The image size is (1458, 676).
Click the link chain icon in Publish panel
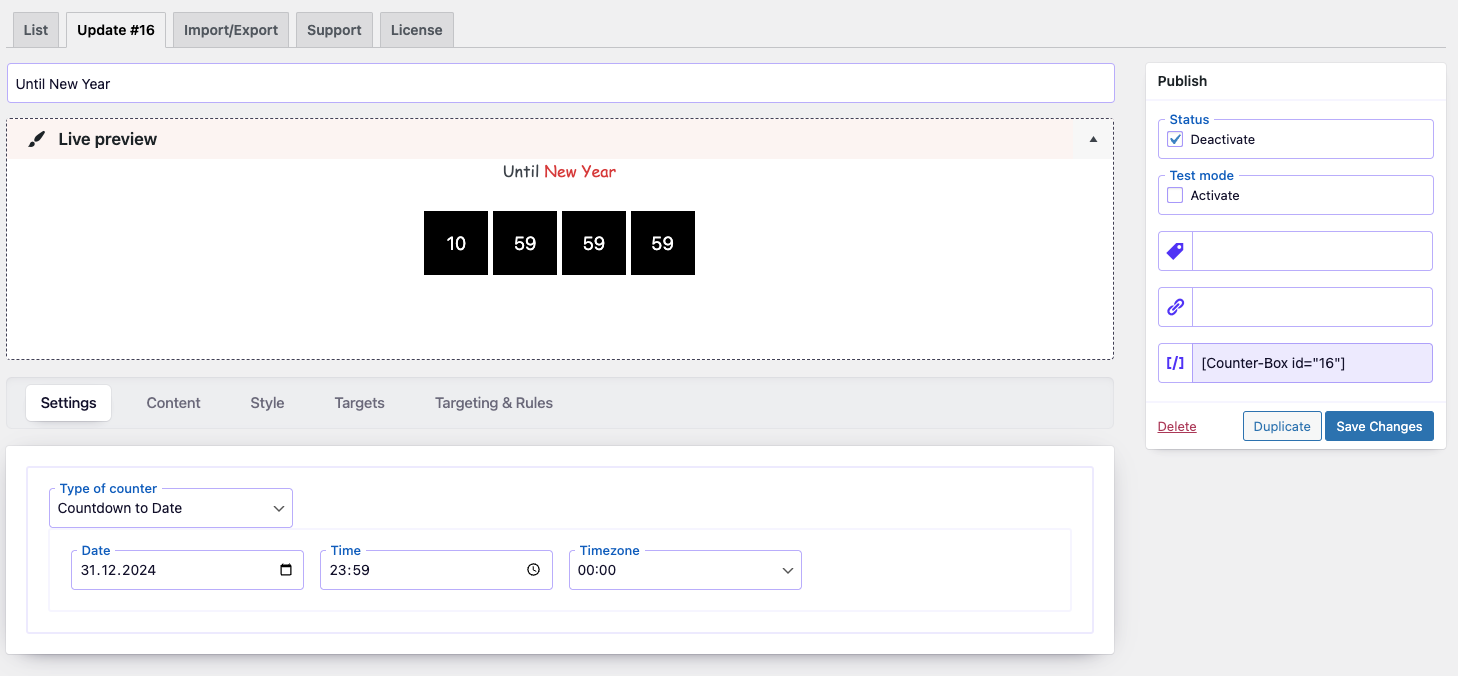point(1176,307)
